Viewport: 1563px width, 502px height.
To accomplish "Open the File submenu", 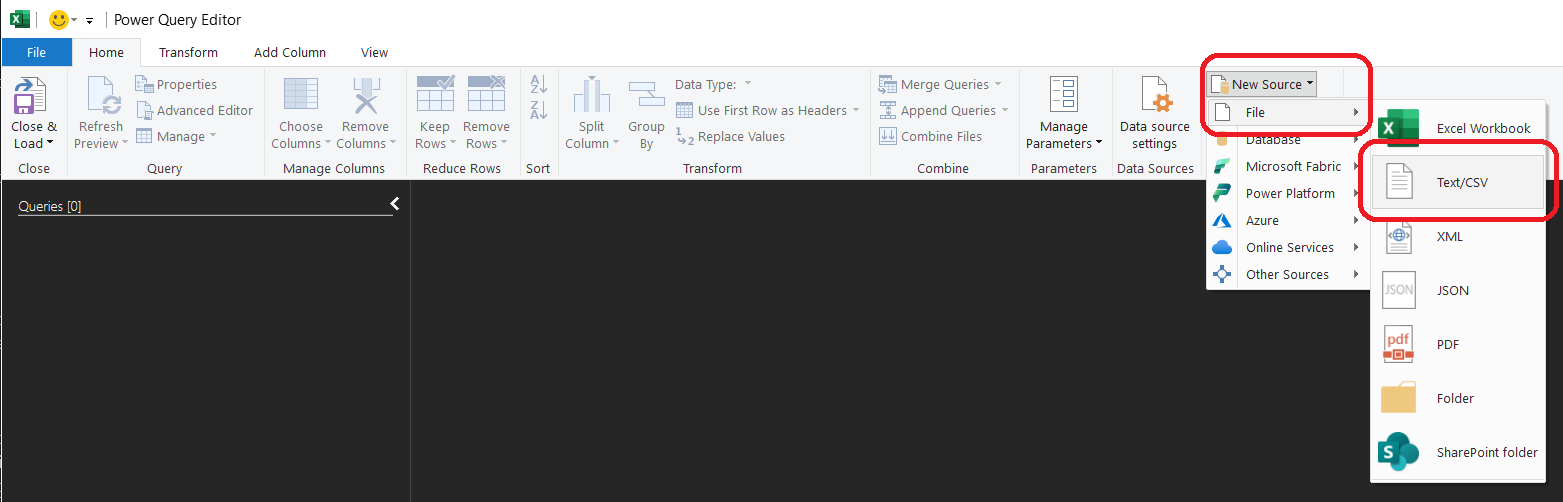I will coord(1288,113).
